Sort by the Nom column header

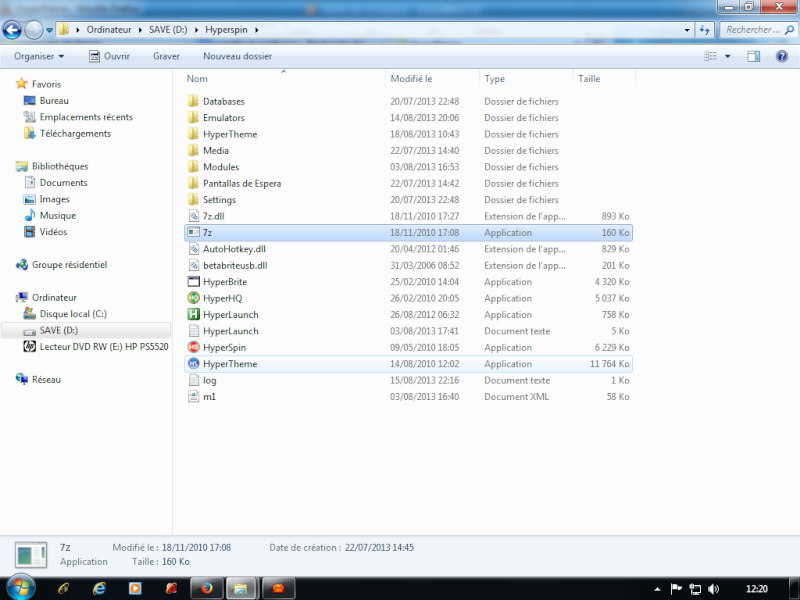point(284,79)
